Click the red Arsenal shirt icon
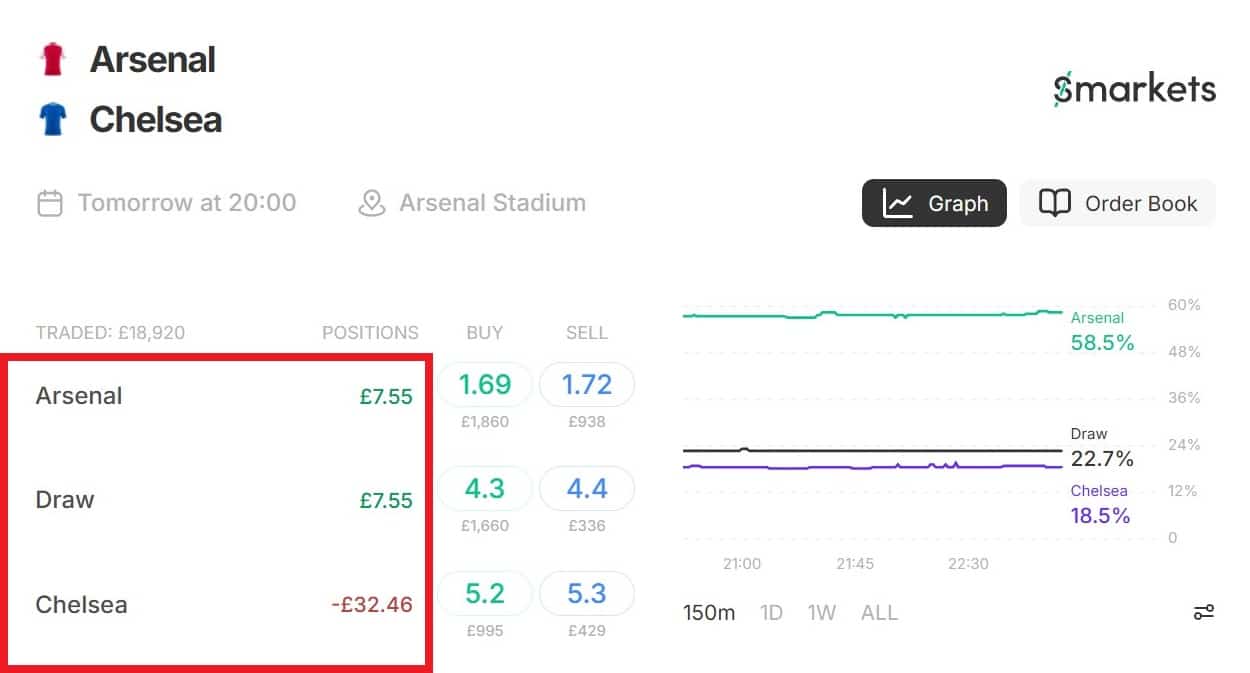 coord(53,60)
